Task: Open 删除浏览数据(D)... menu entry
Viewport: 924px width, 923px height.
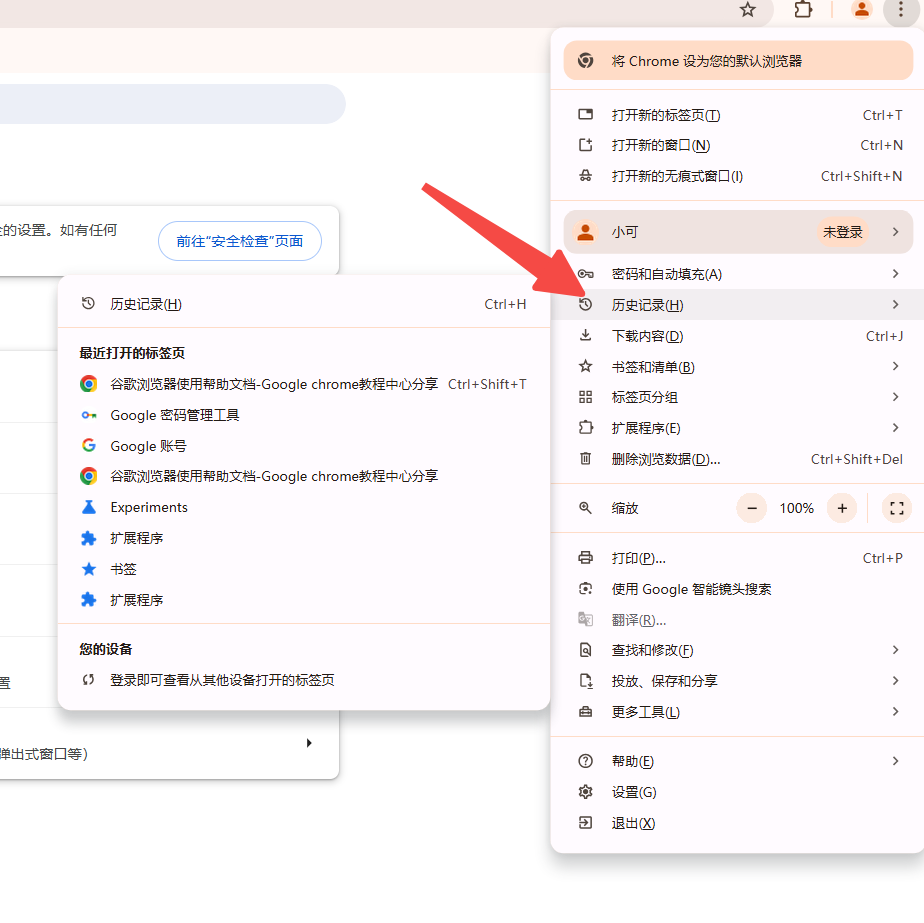Action: [738, 459]
